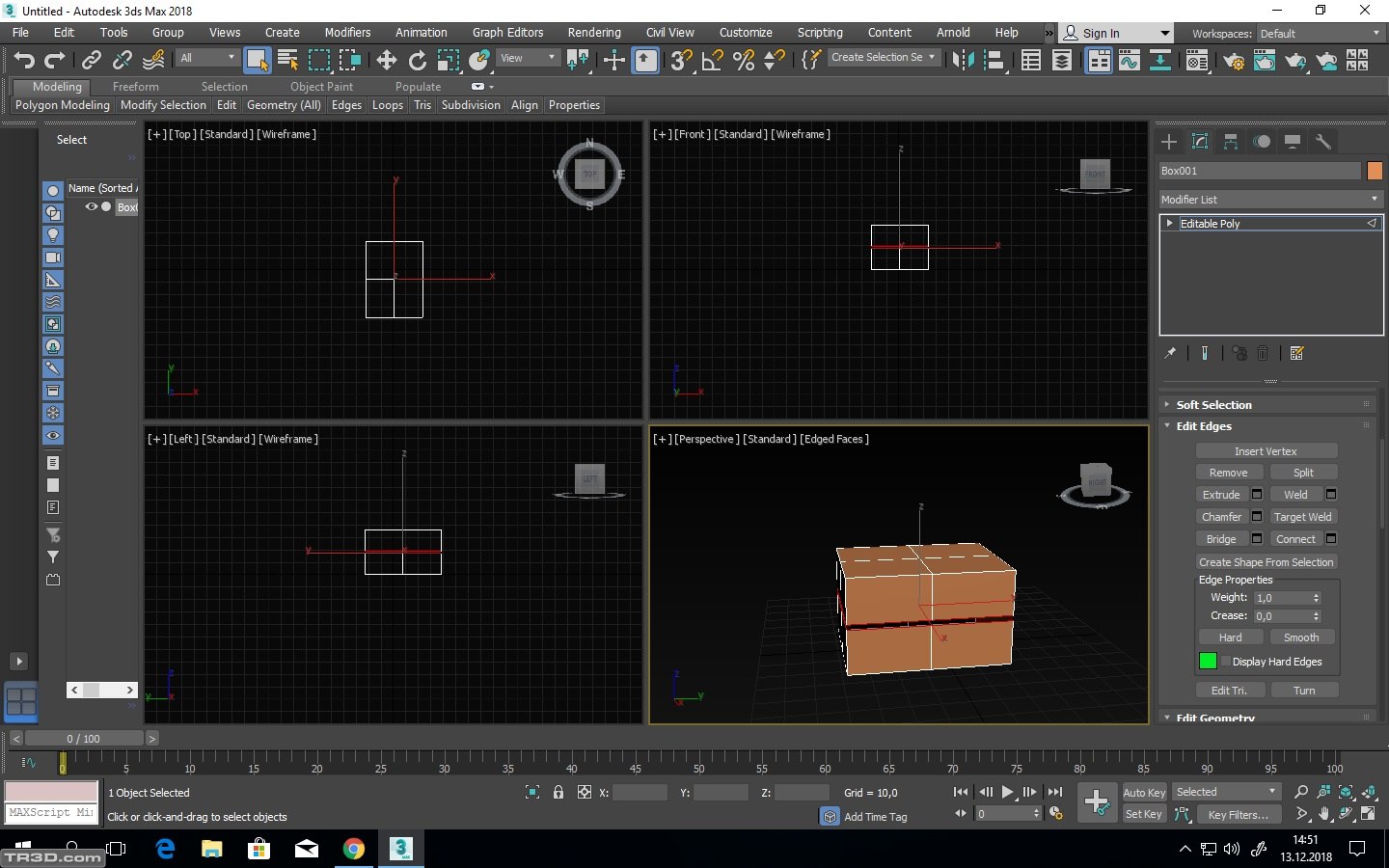The height and width of the screenshot is (868, 1389).
Task: Click the orange object color swatch
Action: 1375,171
